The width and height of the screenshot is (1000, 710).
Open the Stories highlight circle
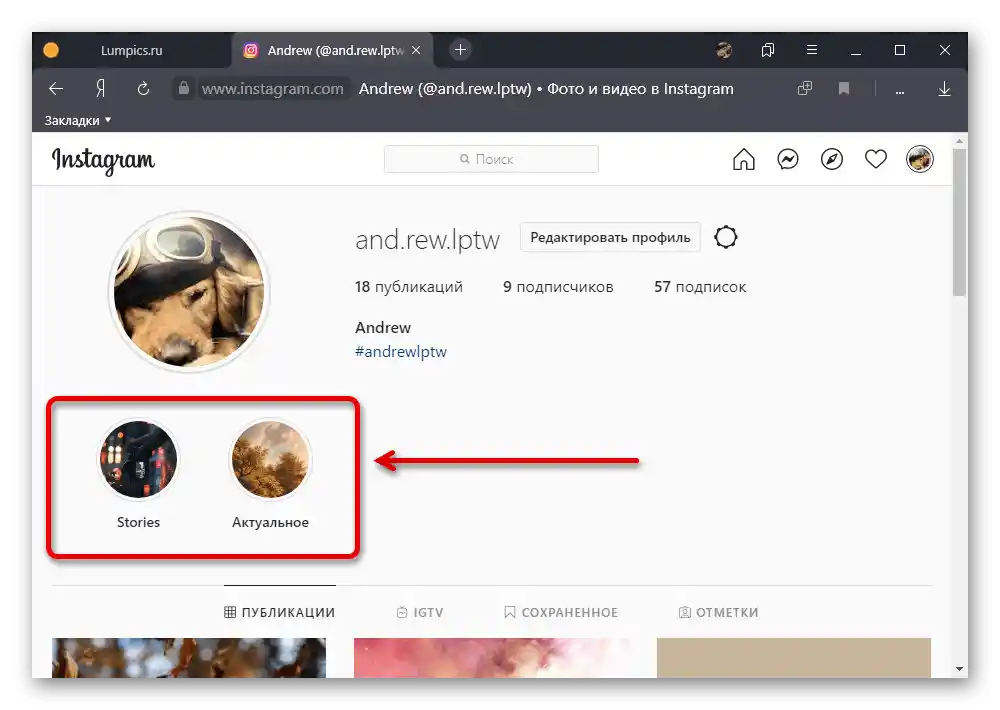(138, 459)
